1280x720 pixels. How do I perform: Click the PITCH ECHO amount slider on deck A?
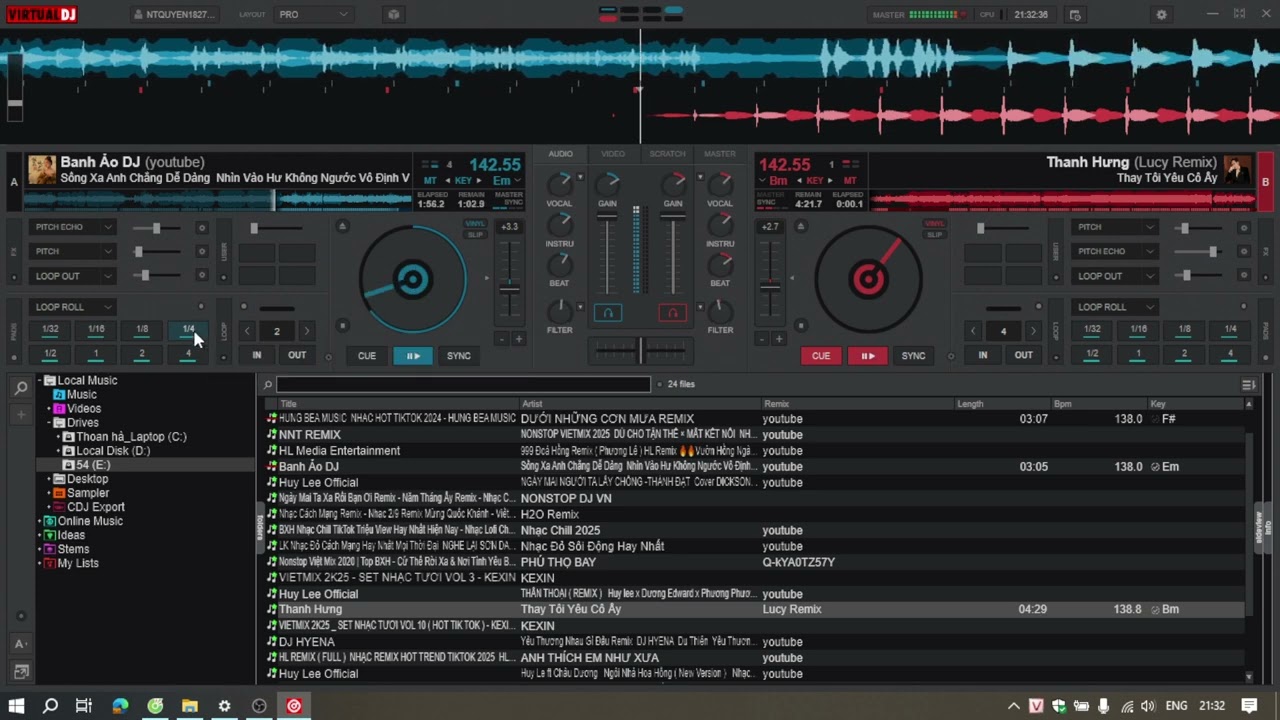[x=156, y=228]
